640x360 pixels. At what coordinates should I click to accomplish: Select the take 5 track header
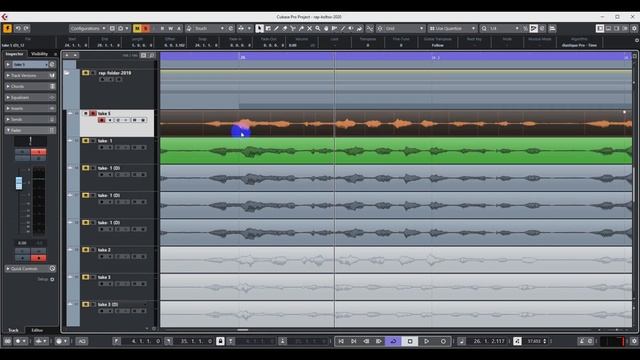(117, 123)
